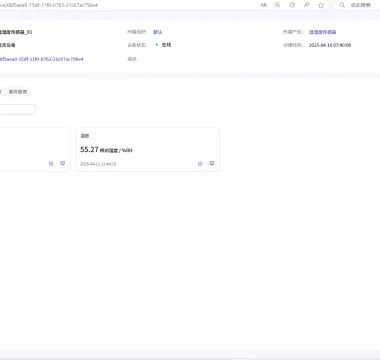Click the read aloud 'A' icon in address bar
This screenshot has height=360, width=380.
point(307,5)
